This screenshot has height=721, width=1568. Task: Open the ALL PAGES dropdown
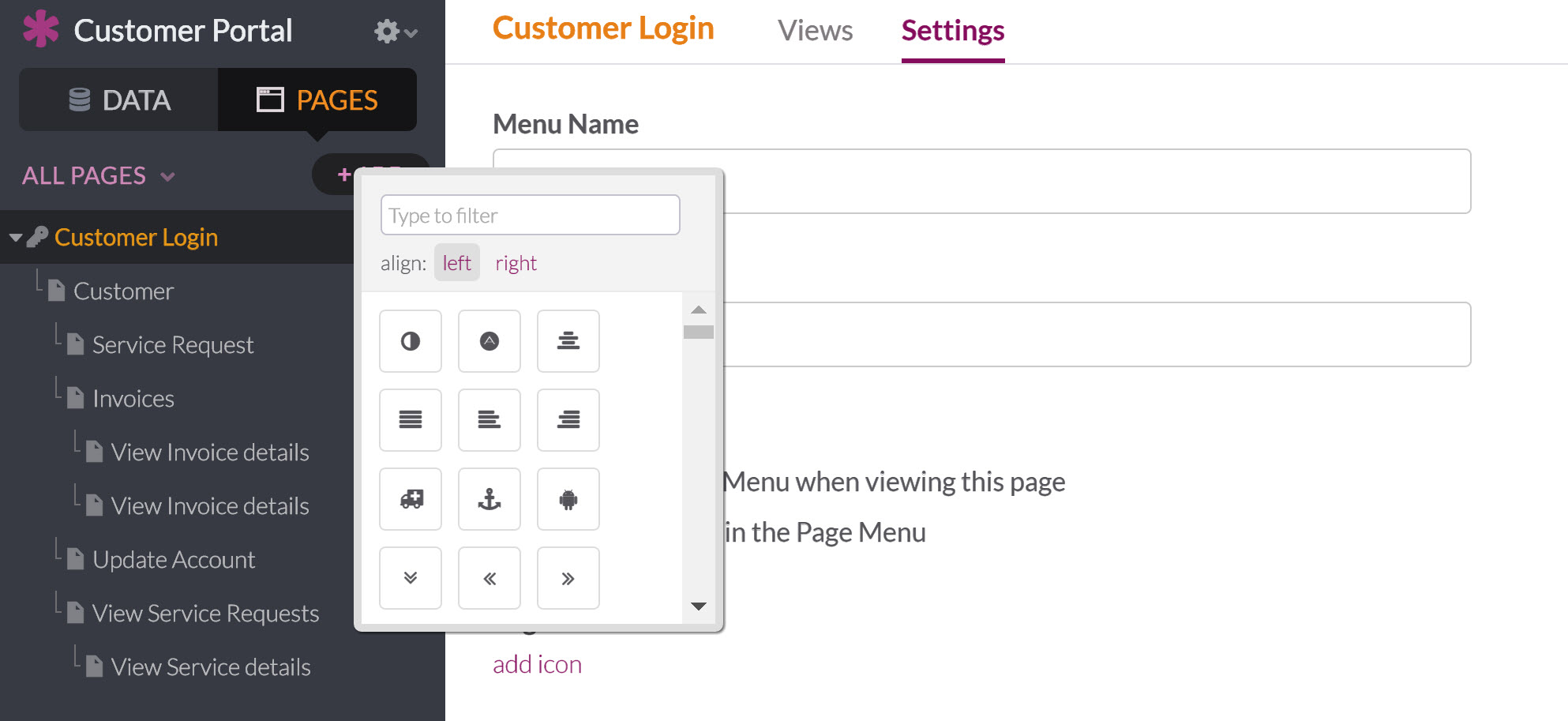(x=98, y=175)
